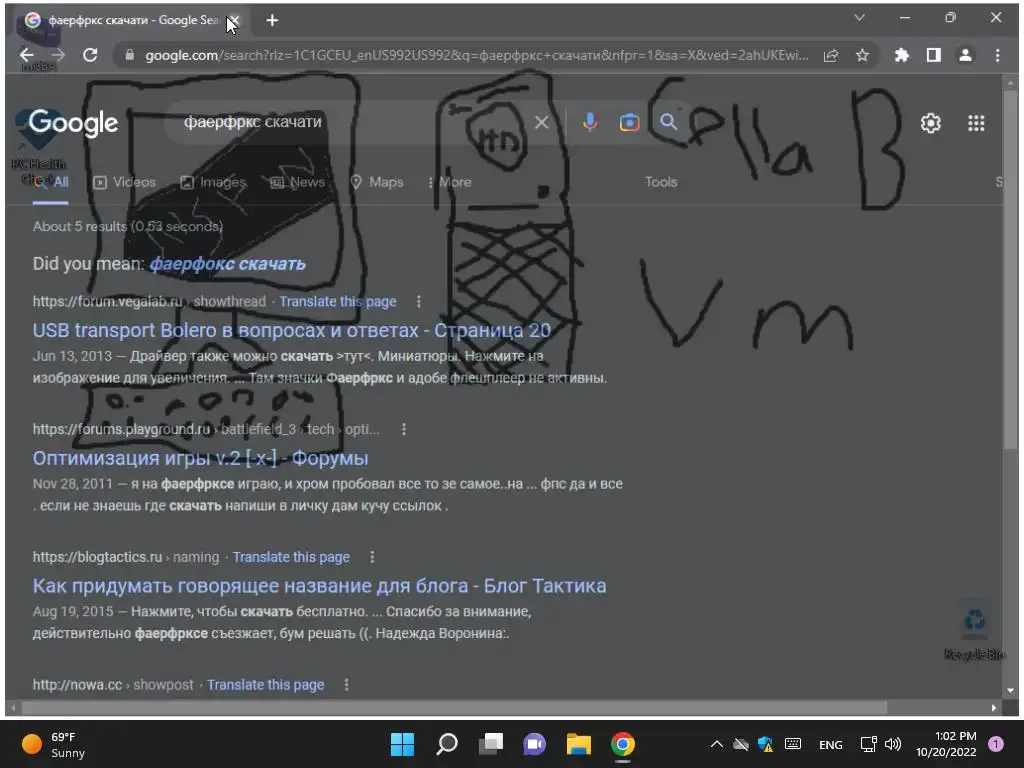Open File Explorer from taskbar
The height and width of the screenshot is (768, 1024).
pyautogui.click(x=579, y=744)
